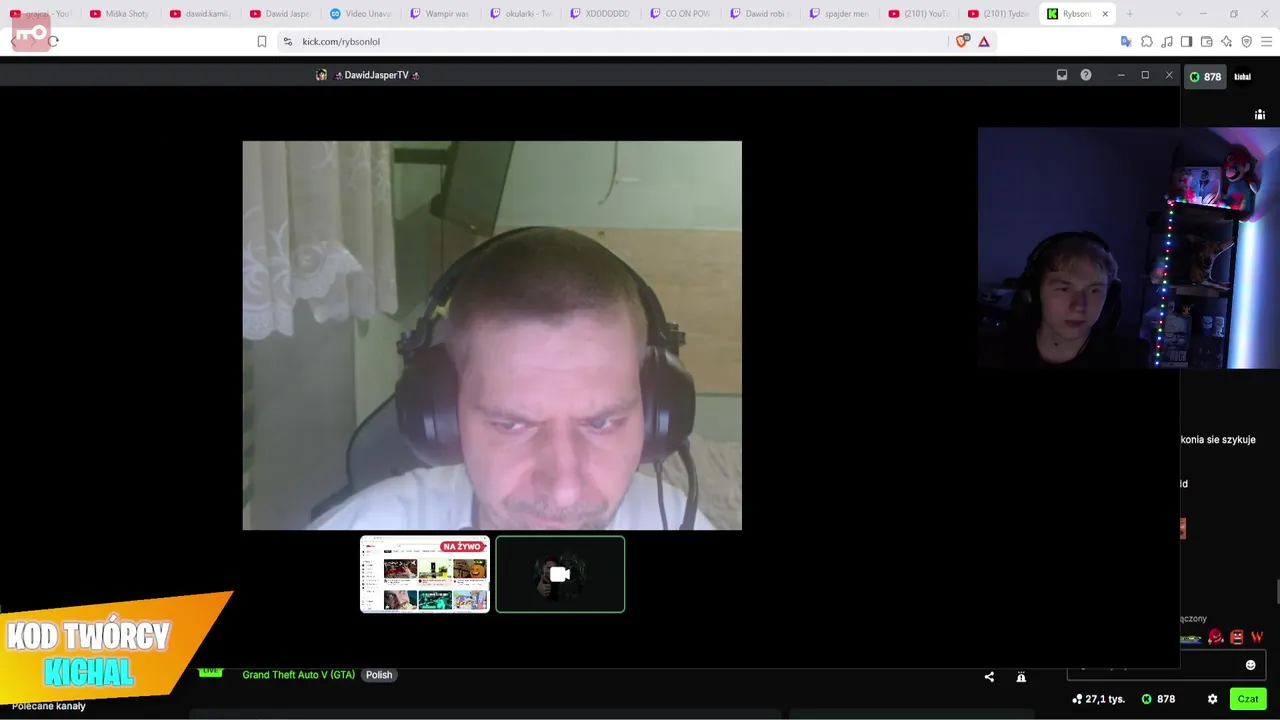Viewport: 1280px width, 720px height.
Task: Click the red W emote above chat input
Action: (x=1257, y=637)
